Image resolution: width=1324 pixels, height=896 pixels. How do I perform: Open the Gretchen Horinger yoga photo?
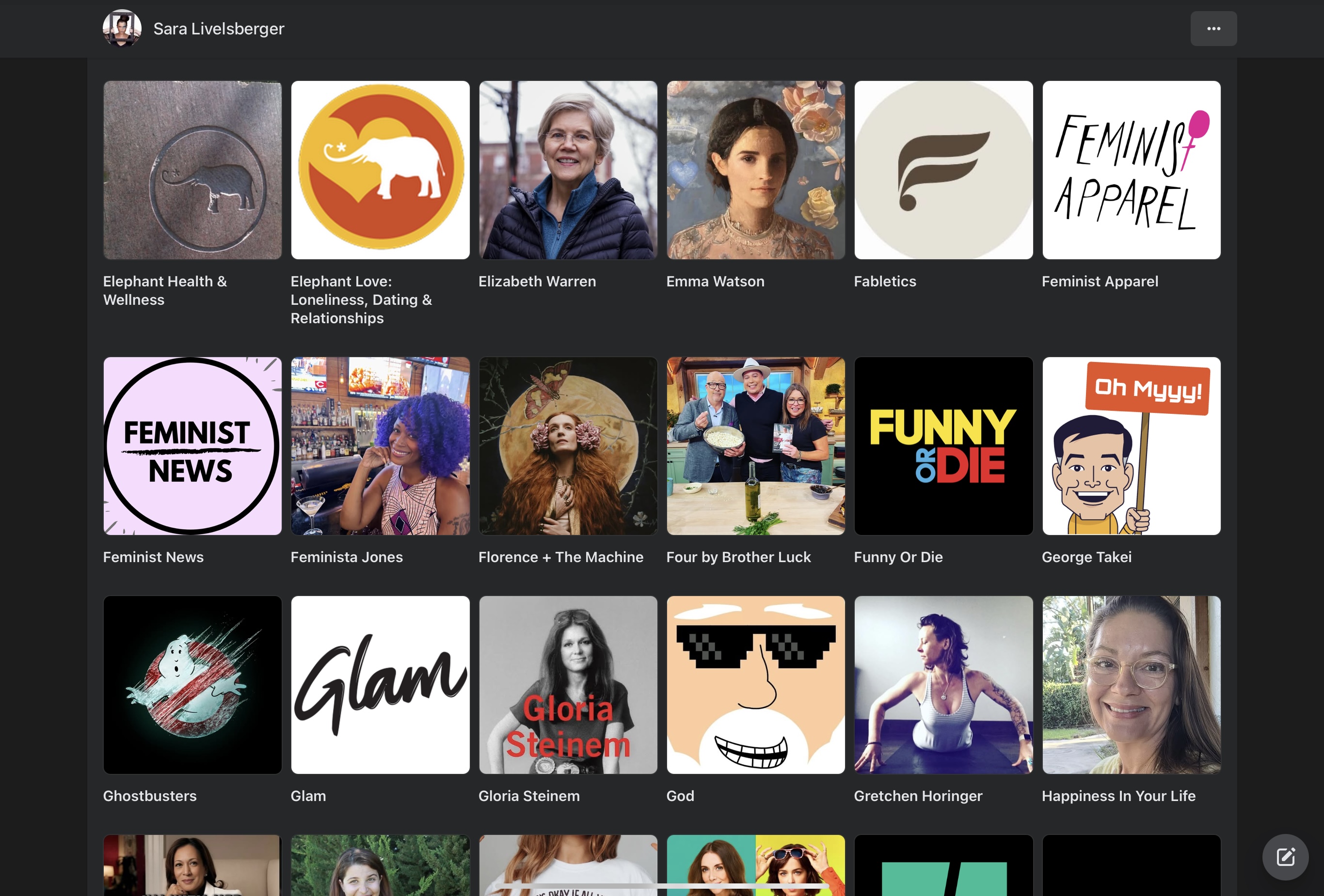click(943, 685)
